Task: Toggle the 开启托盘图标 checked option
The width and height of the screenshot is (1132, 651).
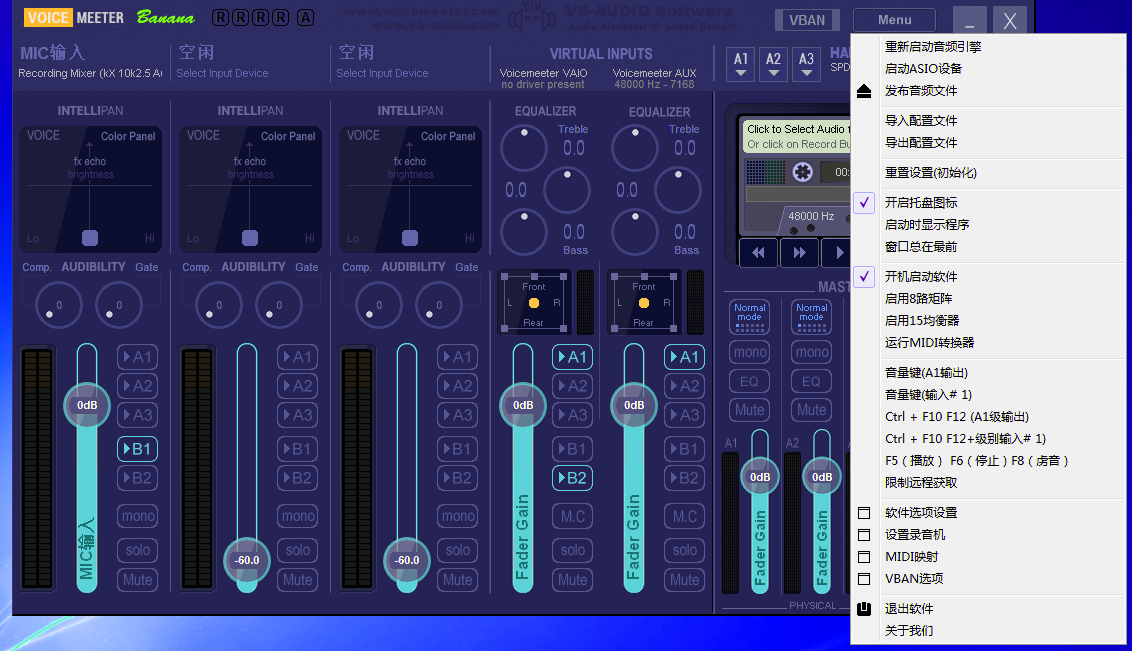Action: click(x=920, y=203)
